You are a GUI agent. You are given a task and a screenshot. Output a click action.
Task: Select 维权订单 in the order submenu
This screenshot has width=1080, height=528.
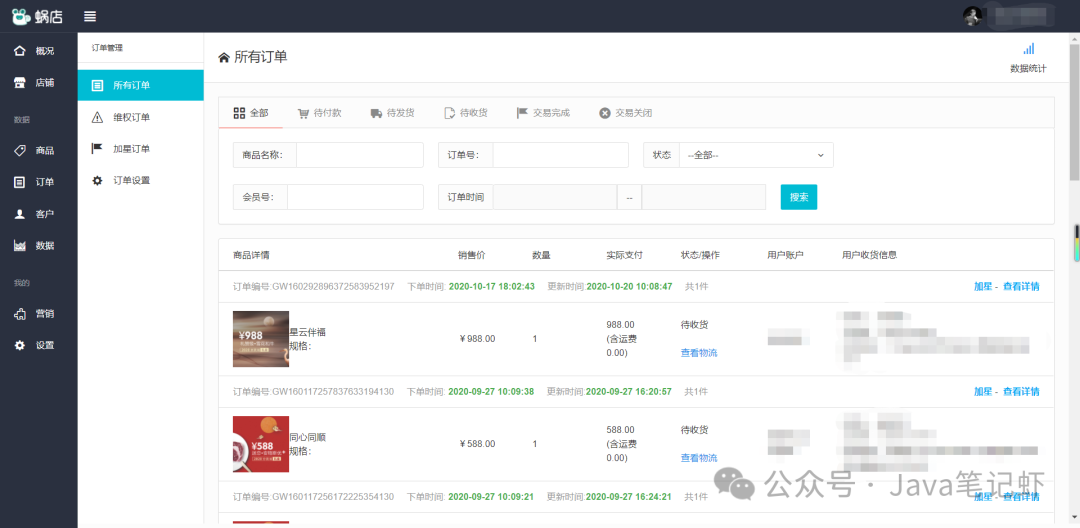[131, 117]
